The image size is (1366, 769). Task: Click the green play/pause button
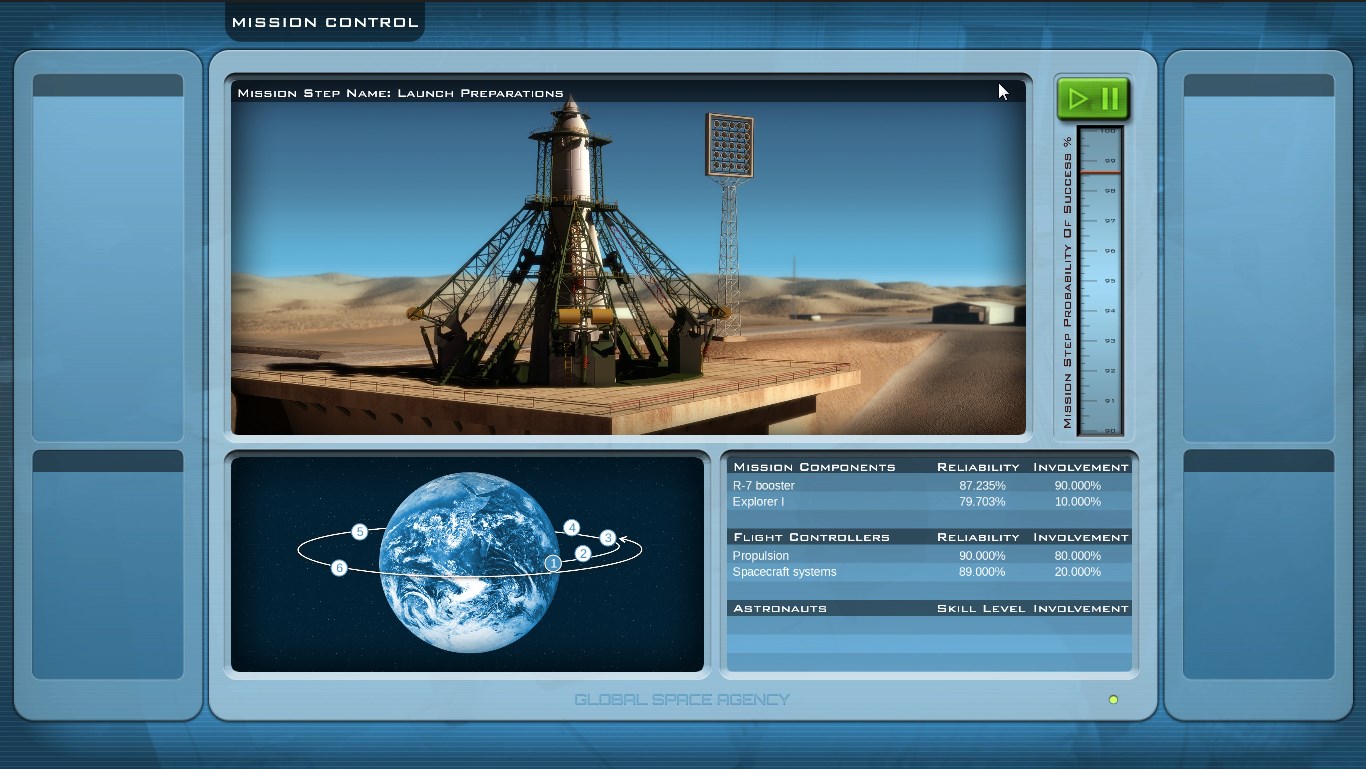(x=1094, y=99)
